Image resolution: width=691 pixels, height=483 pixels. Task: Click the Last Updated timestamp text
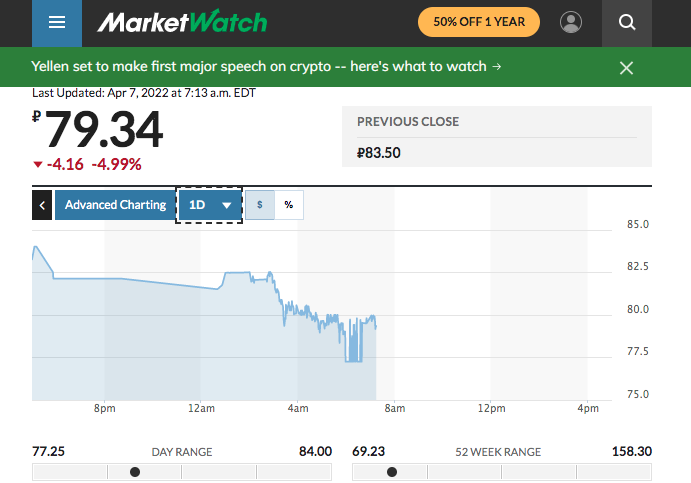144,93
